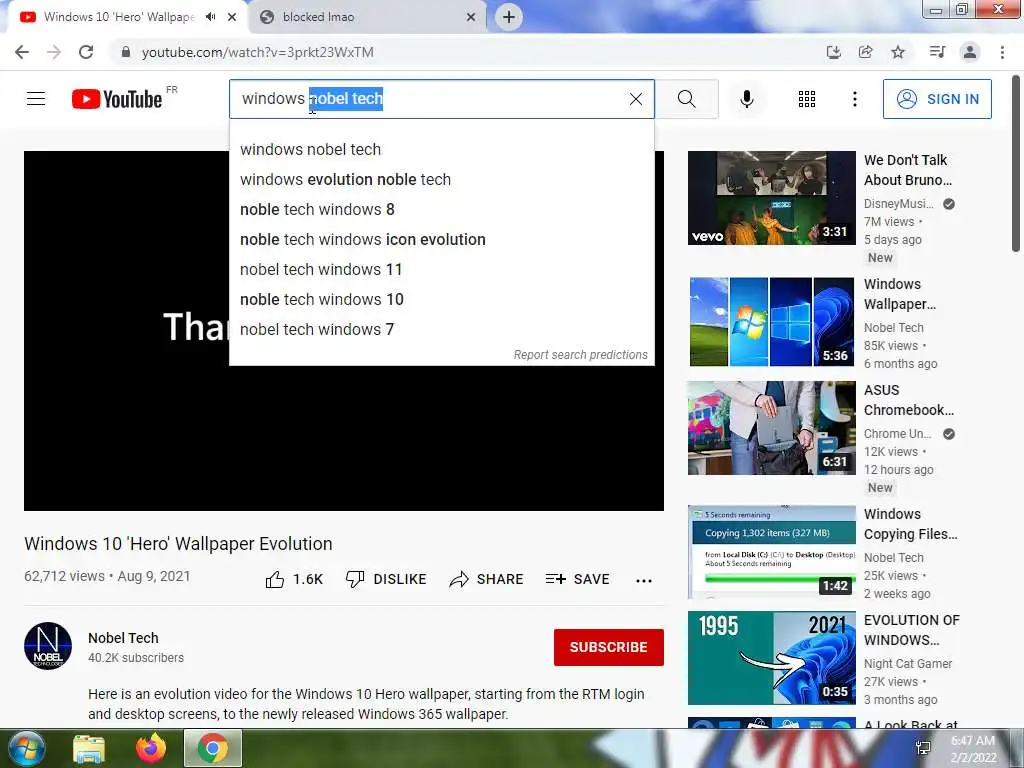The height and width of the screenshot is (768, 1024).
Task: Reload the page in Chrome
Action: click(x=86, y=52)
